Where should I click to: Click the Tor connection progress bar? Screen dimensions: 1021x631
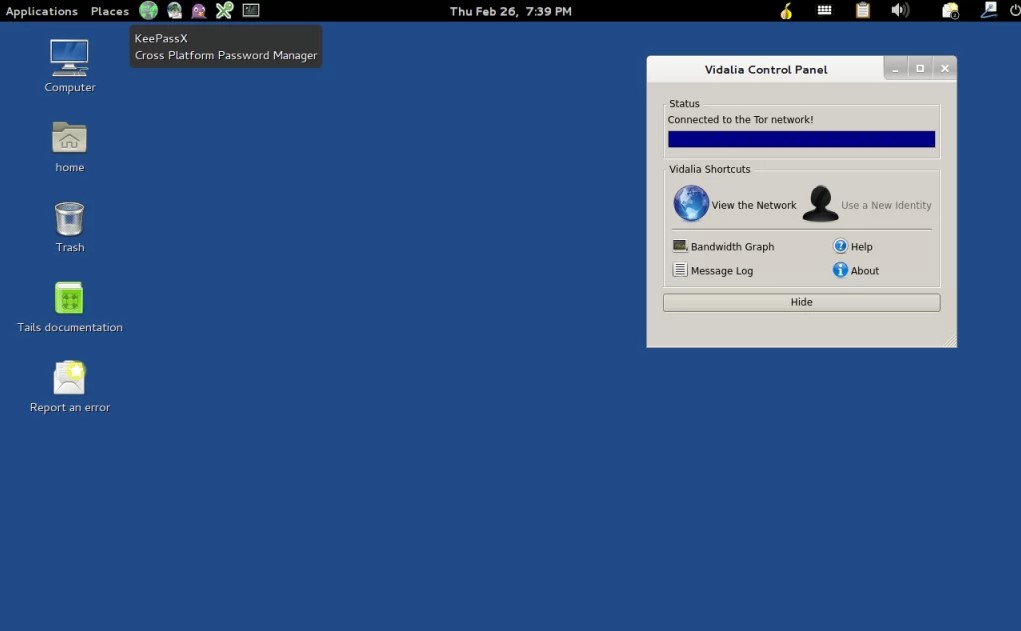pyautogui.click(x=802, y=139)
